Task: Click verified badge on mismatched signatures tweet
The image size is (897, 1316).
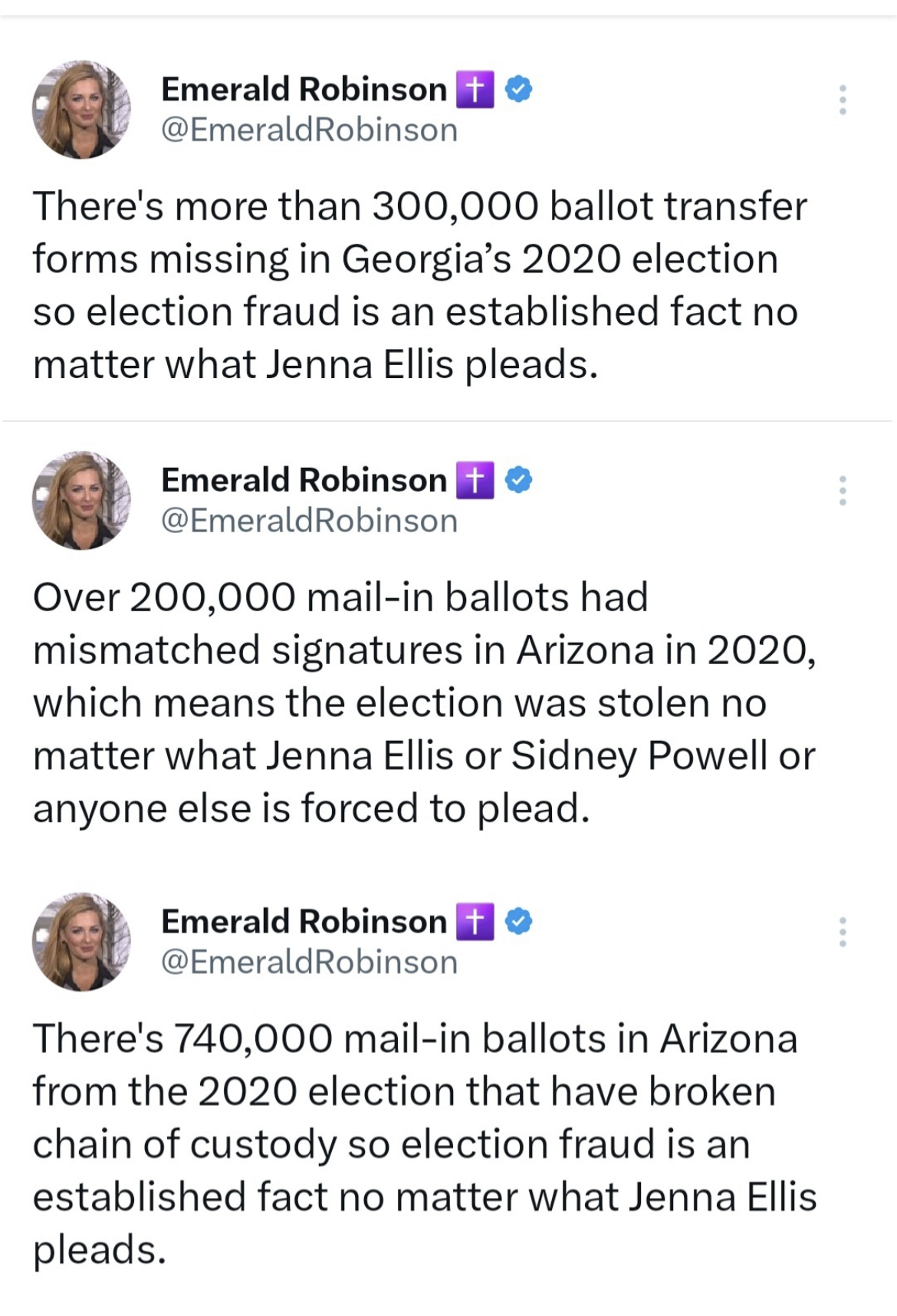Action: pos(519,480)
